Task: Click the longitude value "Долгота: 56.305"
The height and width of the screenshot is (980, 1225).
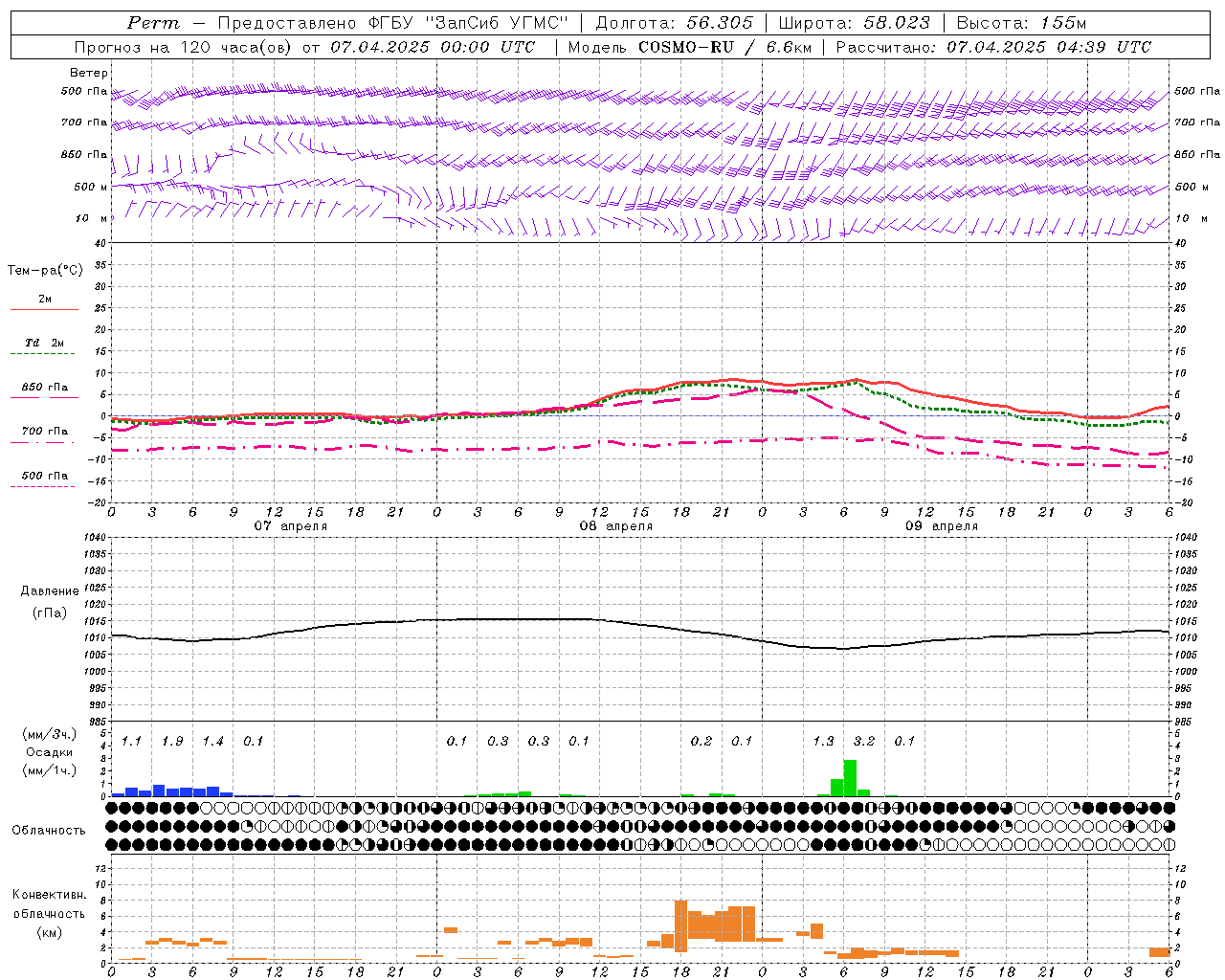Action: [674, 23]
